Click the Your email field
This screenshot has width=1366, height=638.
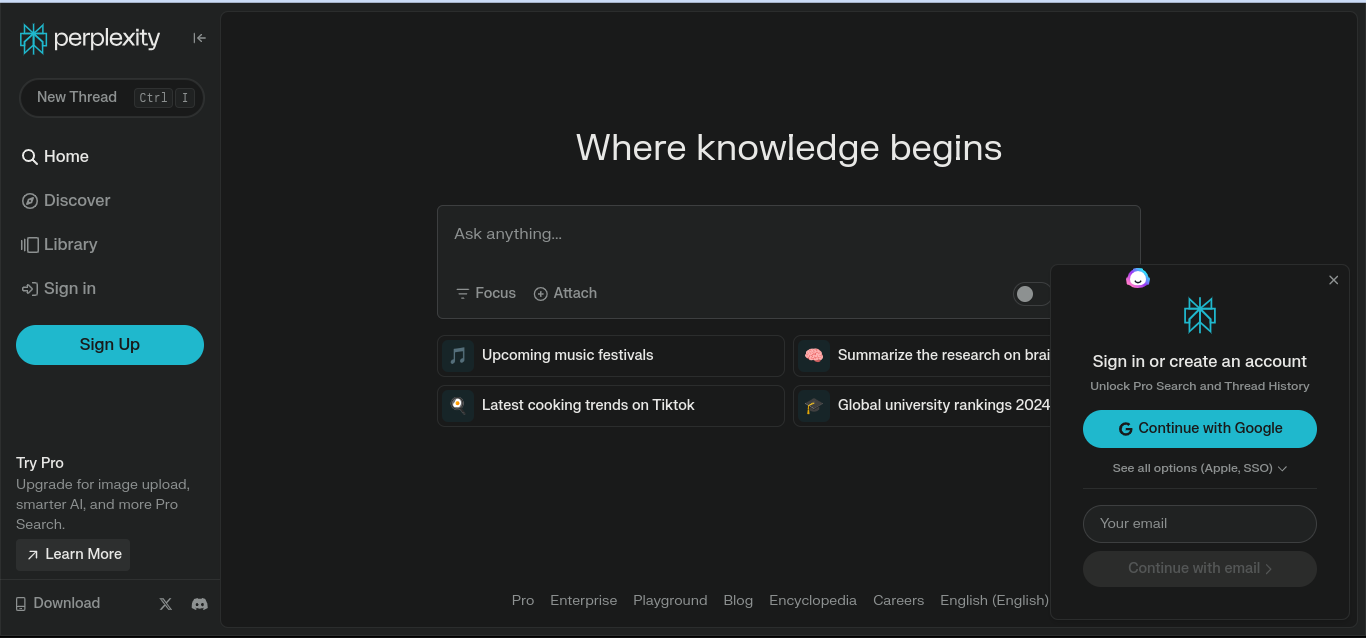click(1200, 524)
